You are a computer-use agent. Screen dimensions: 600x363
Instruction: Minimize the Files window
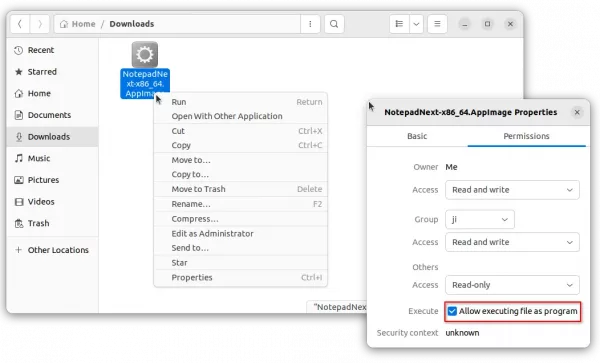click(465, 24)
